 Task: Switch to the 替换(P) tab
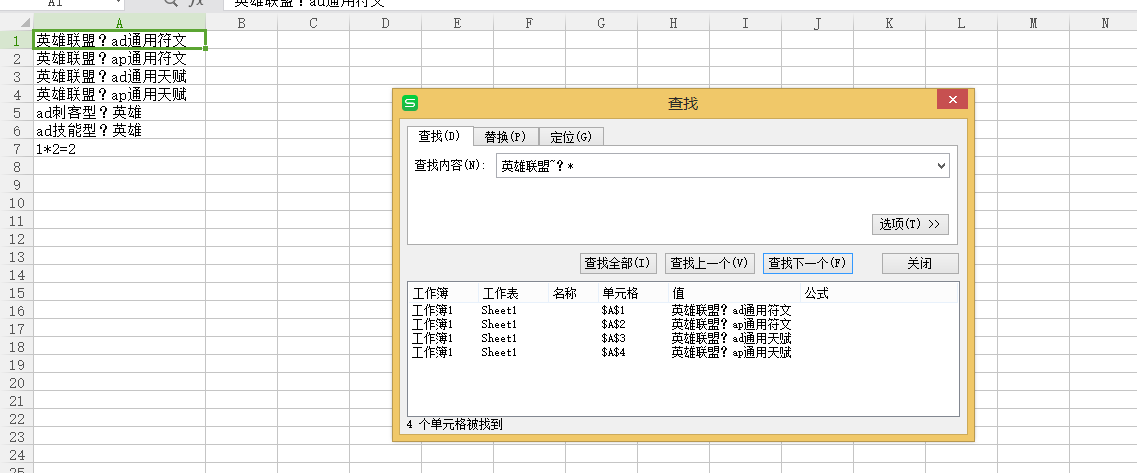click(x=505, y=136)
